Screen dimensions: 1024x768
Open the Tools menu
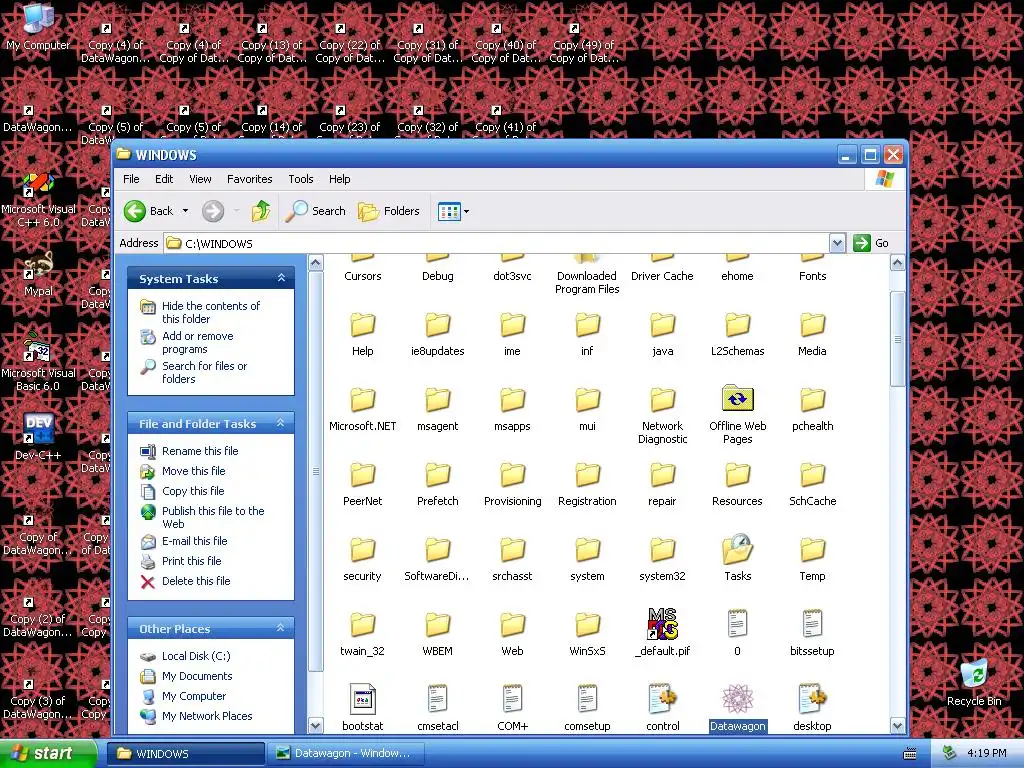(x=300, y=179)
